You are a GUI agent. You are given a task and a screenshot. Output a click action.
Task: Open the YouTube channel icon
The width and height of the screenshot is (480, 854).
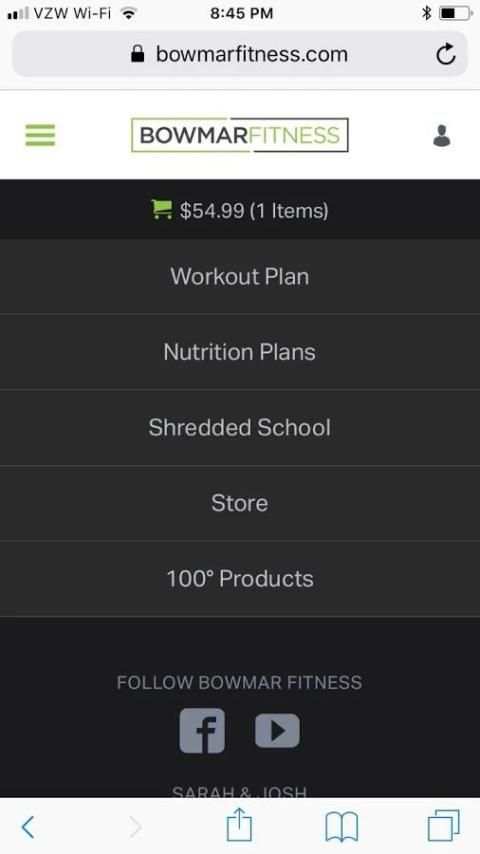[x=277, y=730]
